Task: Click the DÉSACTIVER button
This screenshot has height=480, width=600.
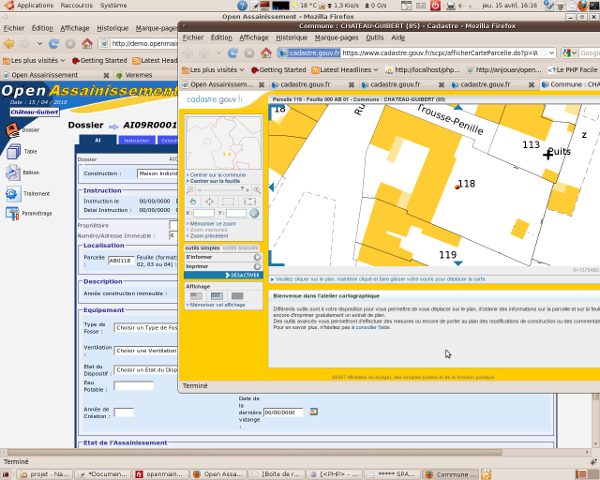Action: [224, 275]
